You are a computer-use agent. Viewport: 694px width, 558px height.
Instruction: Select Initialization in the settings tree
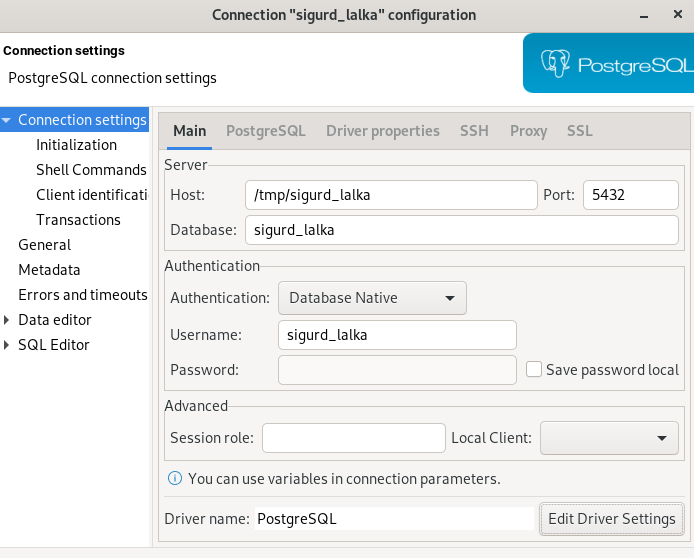76,145
